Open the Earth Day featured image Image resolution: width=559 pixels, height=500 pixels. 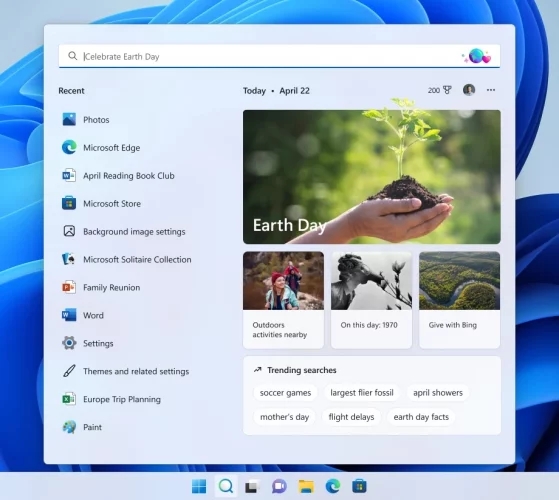pos(371,177)
